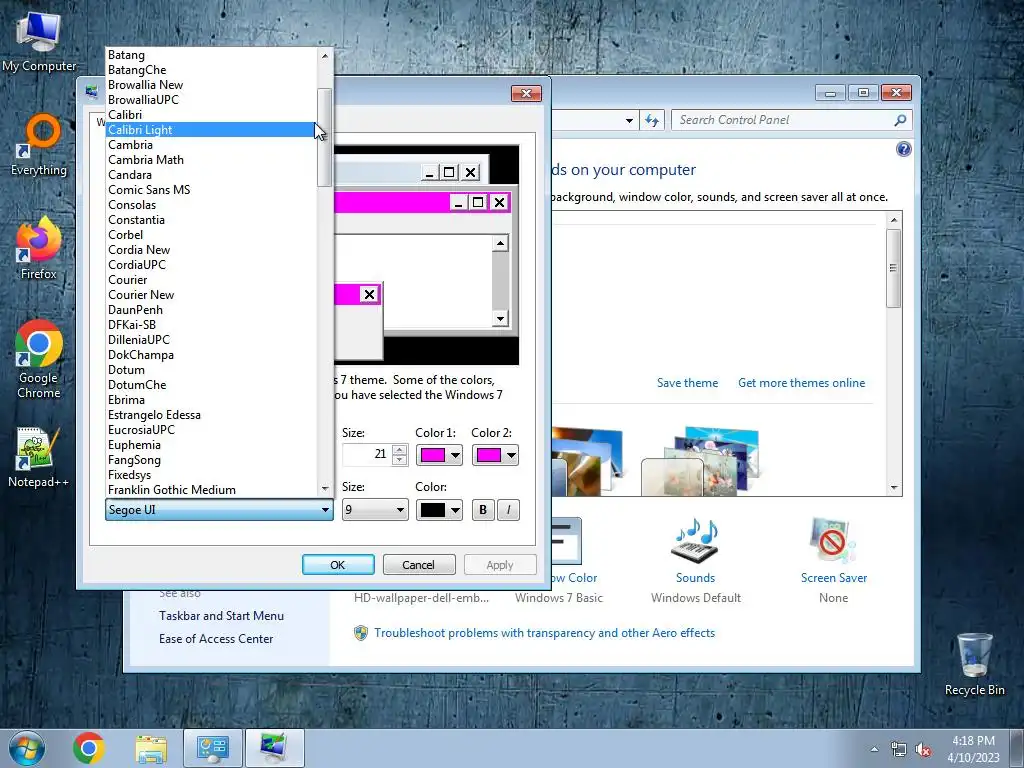This screenshot has height=768, width=1024.
Task: Open Firefox desktop shortcut
Action: pos(39,249)
